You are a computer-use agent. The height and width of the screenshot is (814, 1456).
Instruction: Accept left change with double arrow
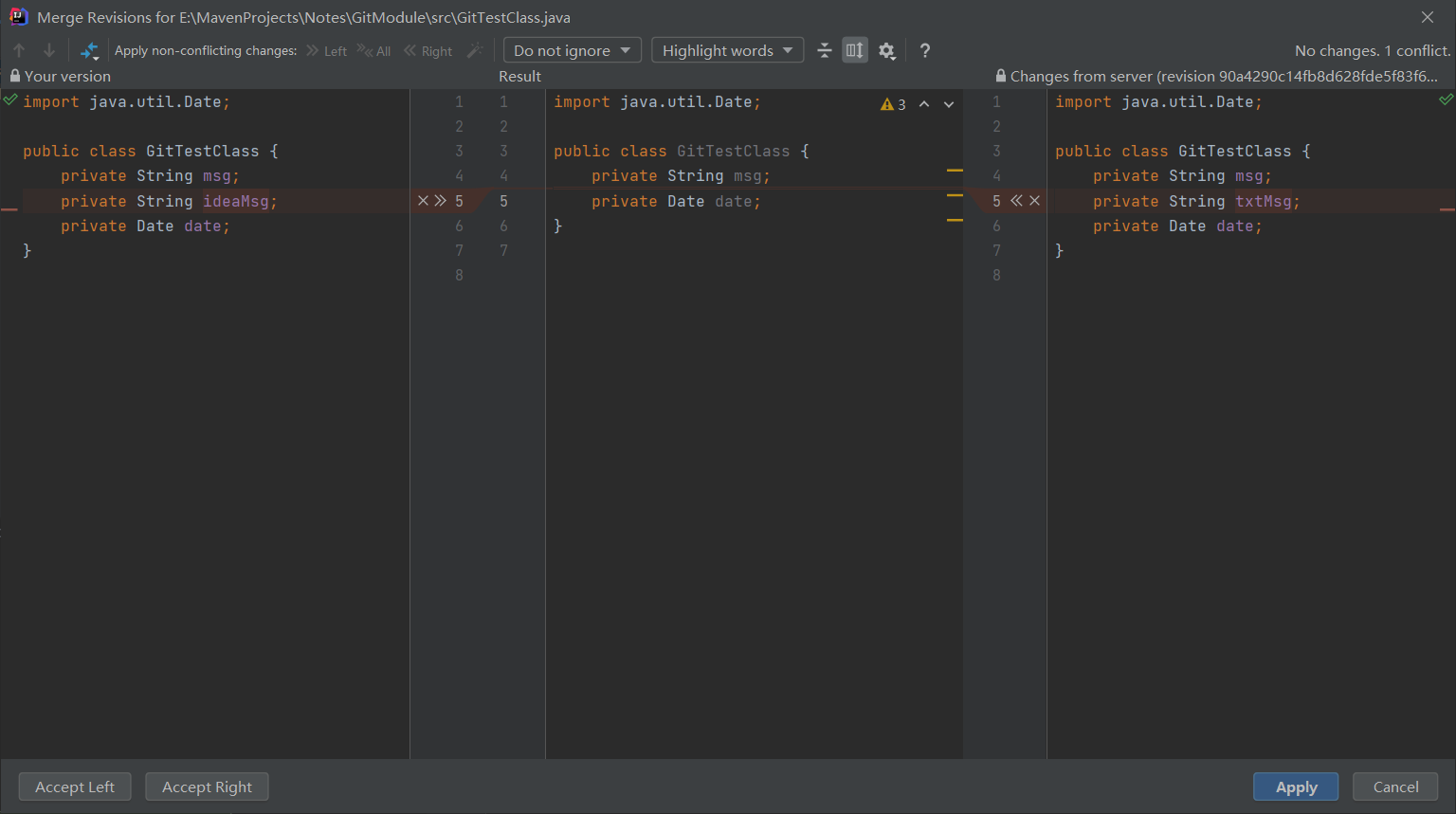(x=440, y=201)
